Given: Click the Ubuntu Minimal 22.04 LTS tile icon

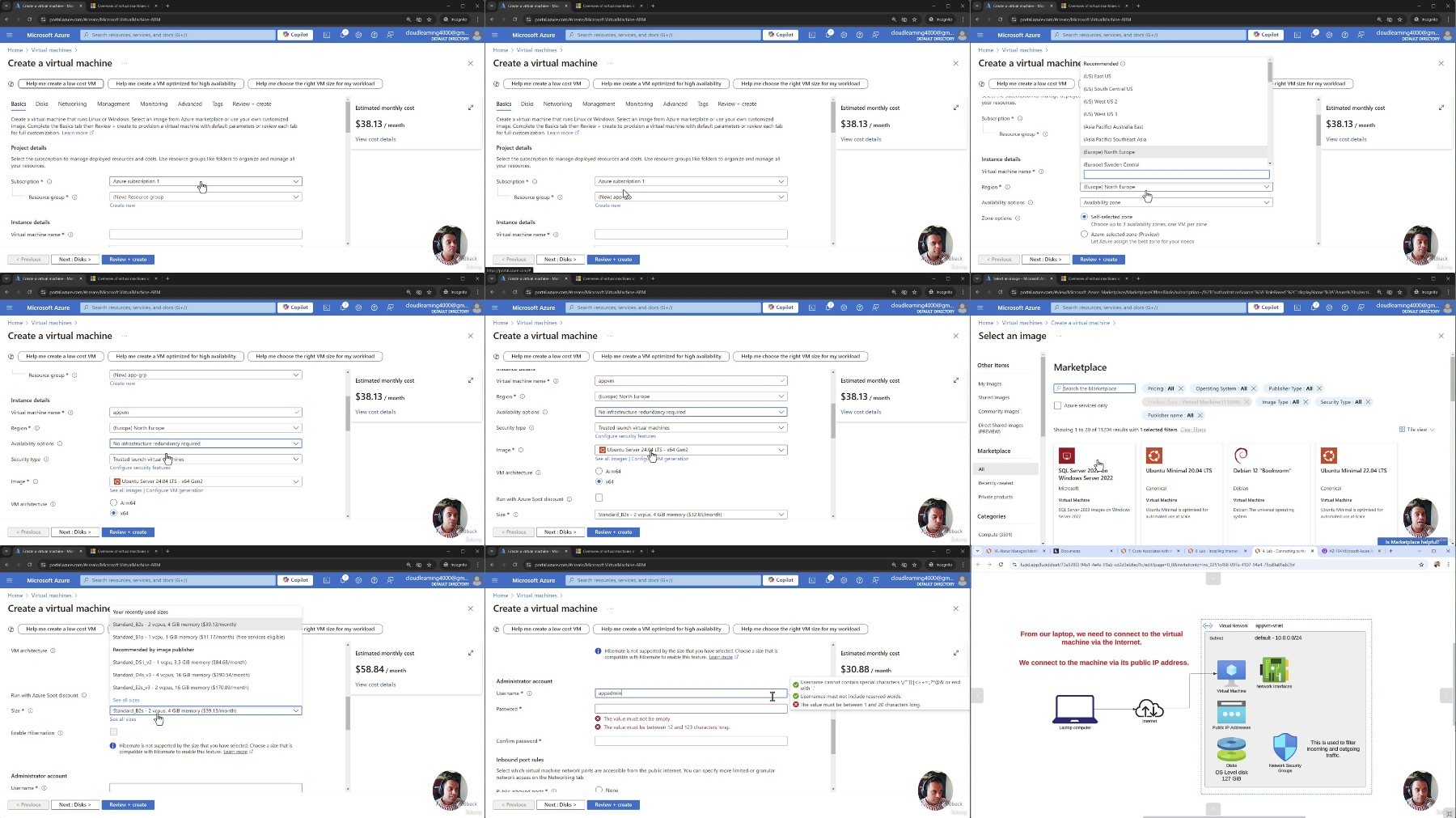Looking at the screenshot, I should tap(1328, 456).
